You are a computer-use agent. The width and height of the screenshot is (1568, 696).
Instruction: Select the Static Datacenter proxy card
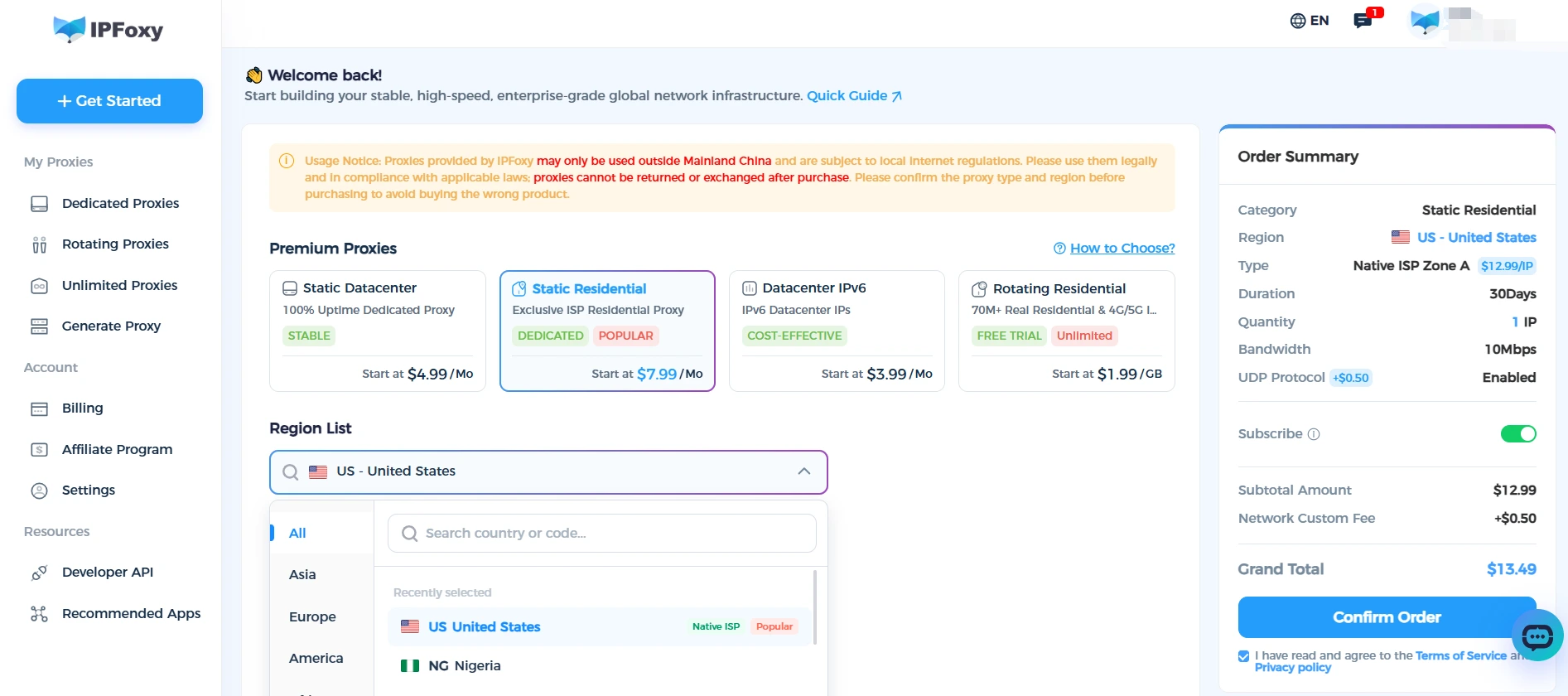[x=378, y=331]
